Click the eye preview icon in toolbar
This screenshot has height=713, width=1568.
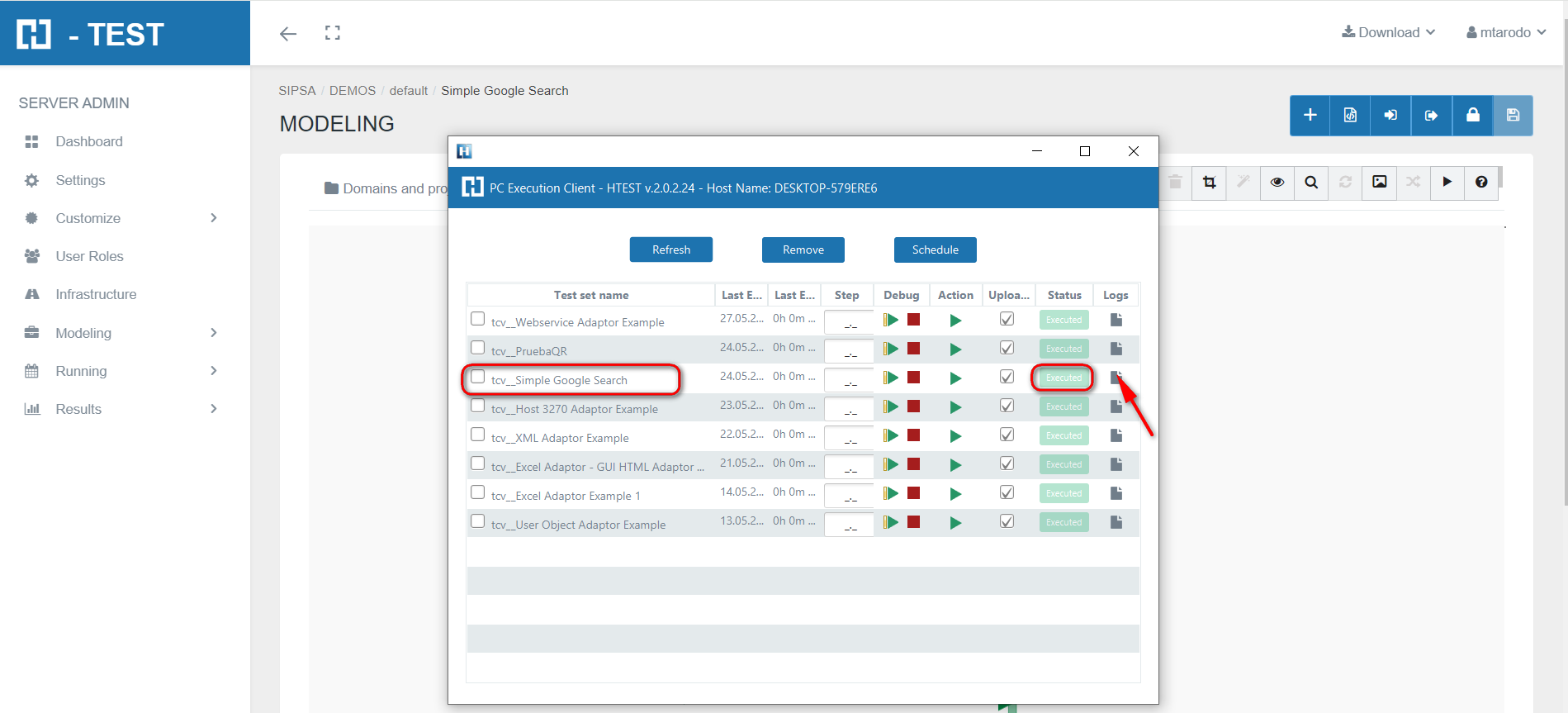(x=1277, y=182)
